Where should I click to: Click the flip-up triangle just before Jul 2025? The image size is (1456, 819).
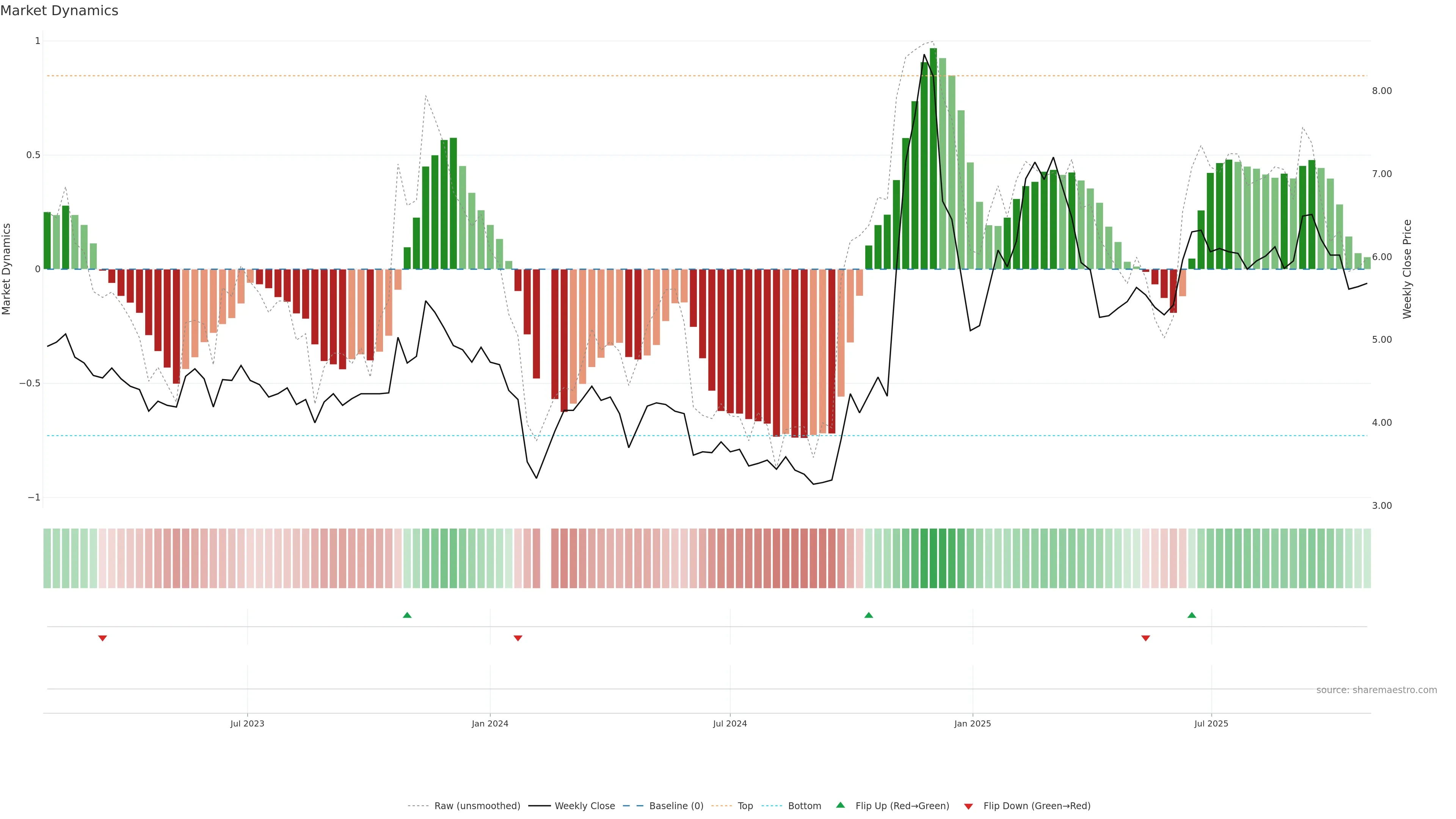[1191, 615]
